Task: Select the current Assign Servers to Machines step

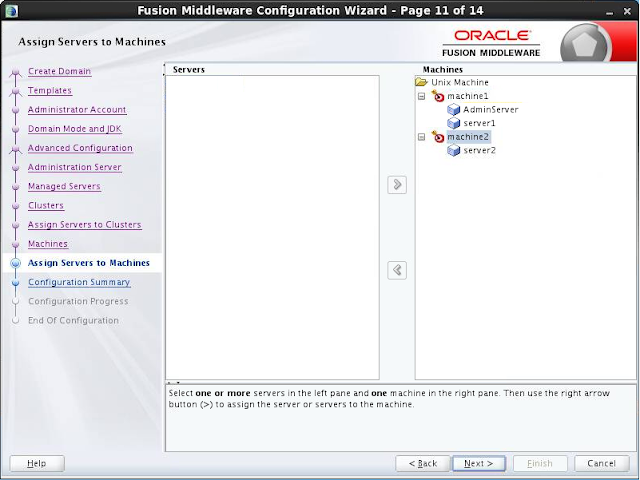Action: point(89,263)
